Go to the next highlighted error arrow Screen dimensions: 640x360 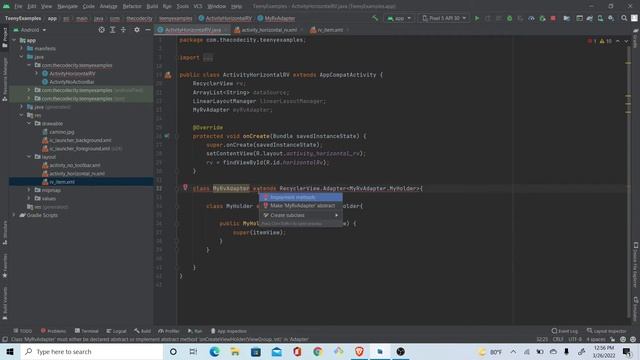(626, 41)
